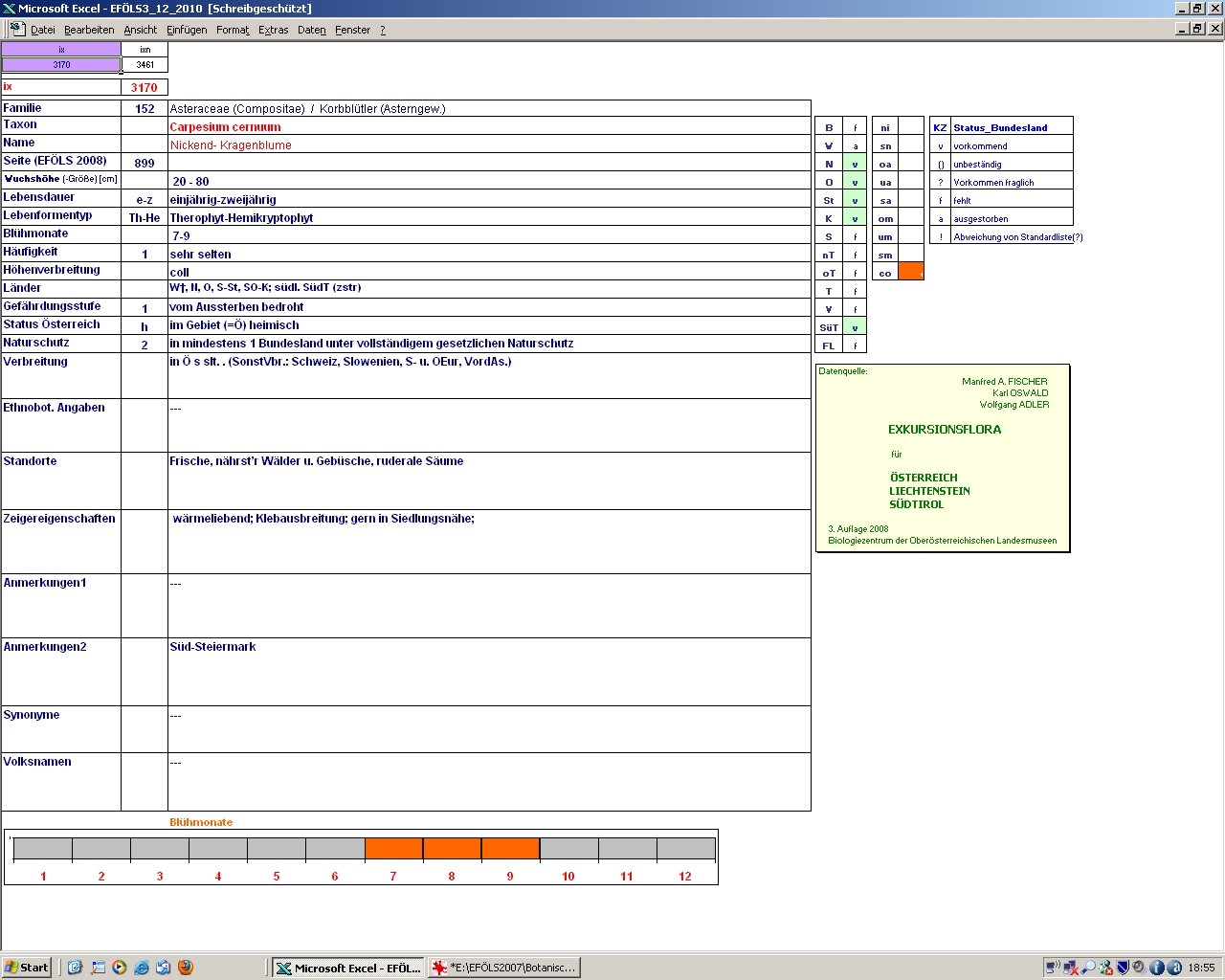Click the volume speaker tray icon
The height and width of the screenshot is (980, 1225).
tap(1140, 968)
